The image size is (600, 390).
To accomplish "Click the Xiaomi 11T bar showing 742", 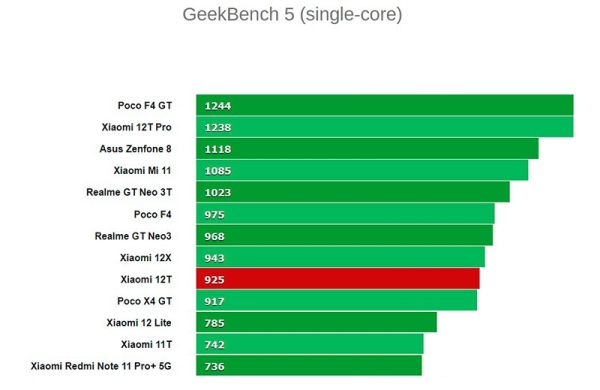I will [x=310, y=344].
